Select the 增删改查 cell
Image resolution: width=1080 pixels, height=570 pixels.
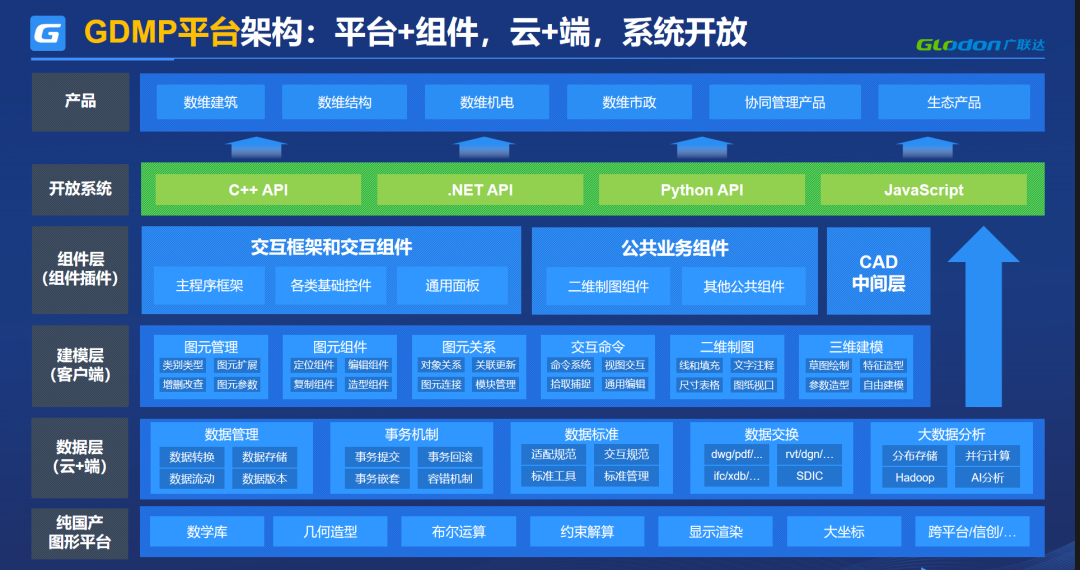(183, 384)
